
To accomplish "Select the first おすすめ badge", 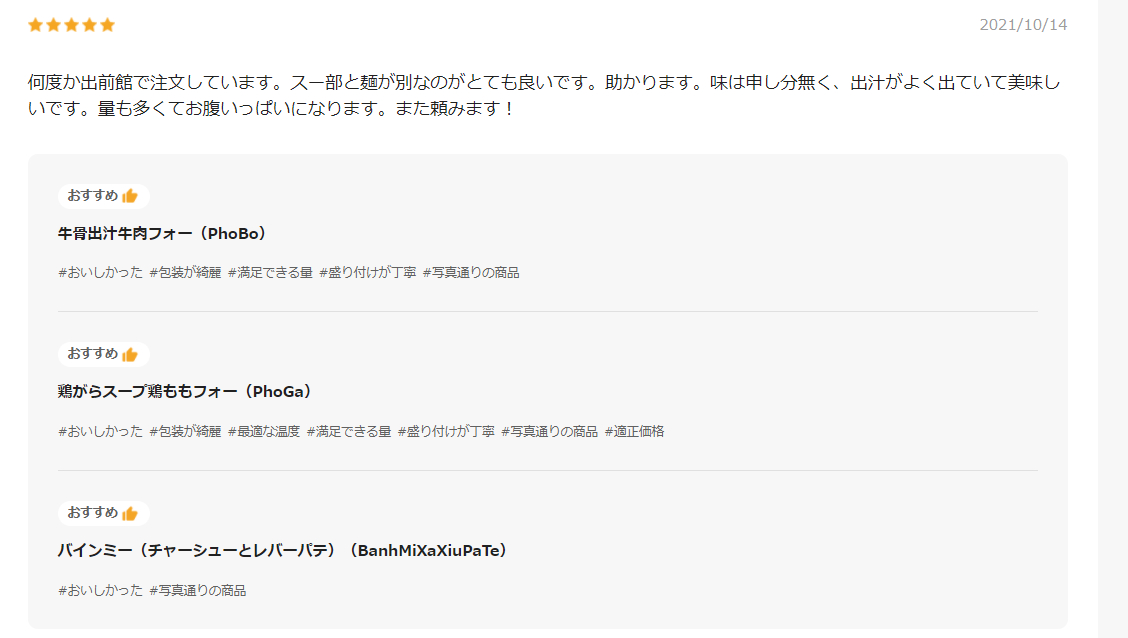I will click(104, 196).
